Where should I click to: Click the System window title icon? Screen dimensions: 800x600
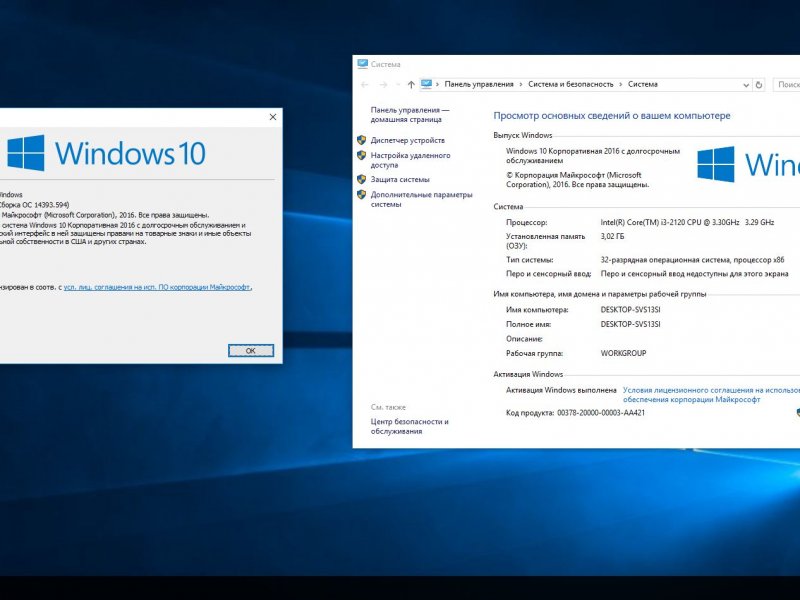pos(363,64)
